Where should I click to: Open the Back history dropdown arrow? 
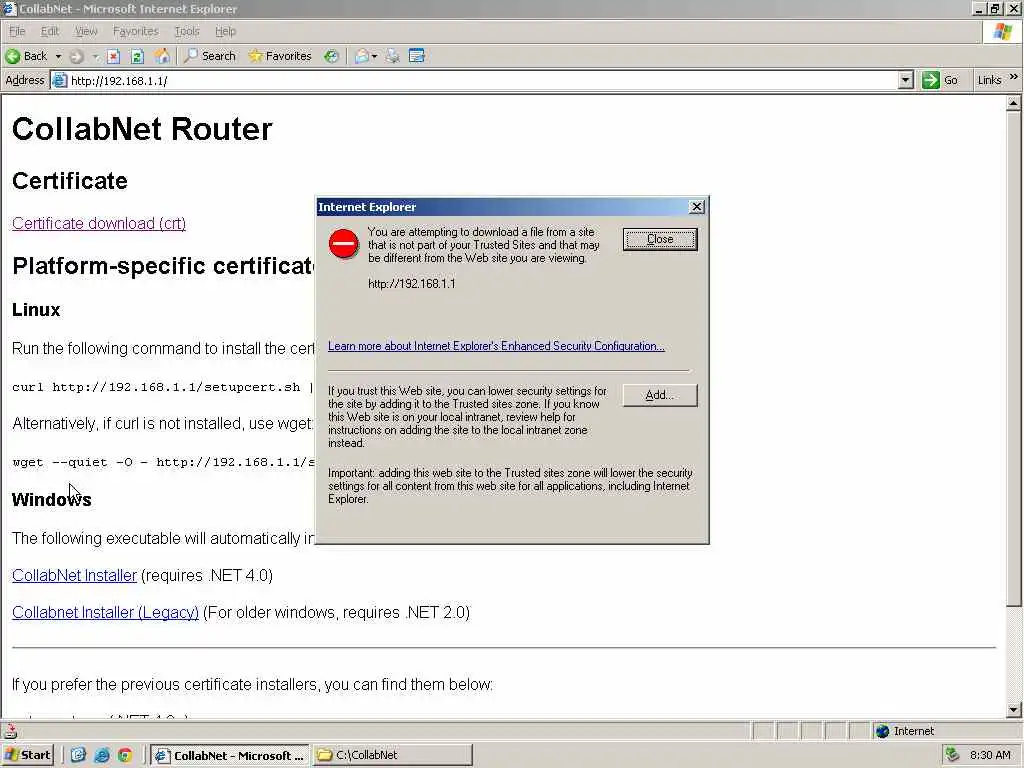coord(58,56)
